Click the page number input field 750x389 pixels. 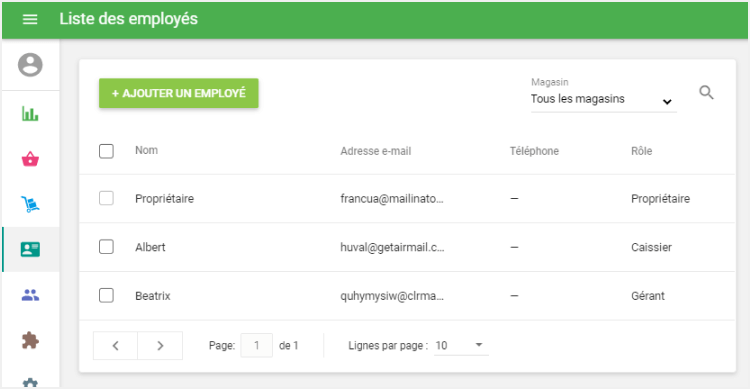(x=257, y=345)
